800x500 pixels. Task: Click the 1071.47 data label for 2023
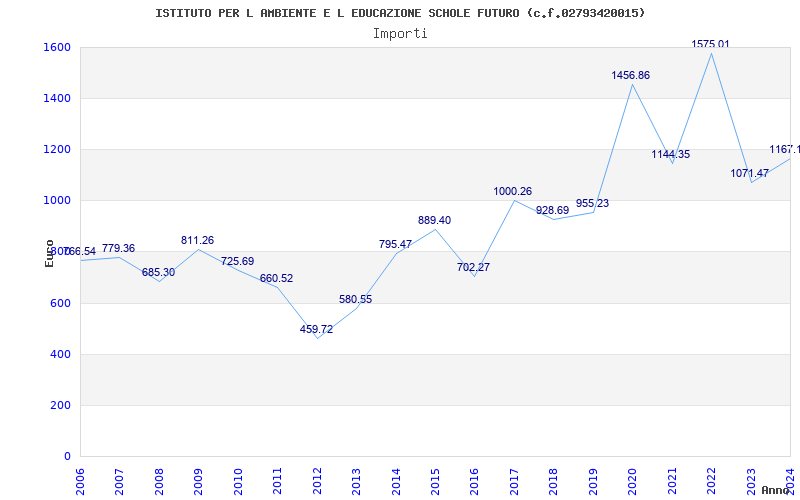[749, 173]
